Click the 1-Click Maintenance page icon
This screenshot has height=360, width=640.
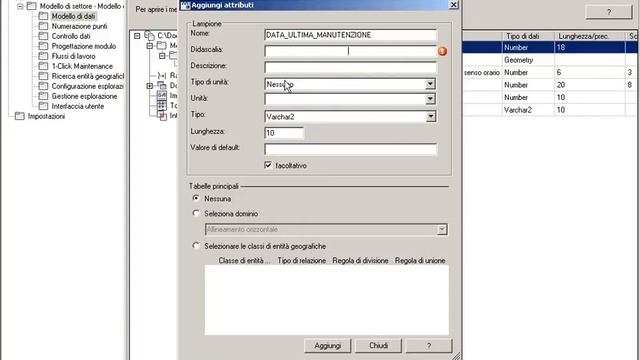click(43, 66)
